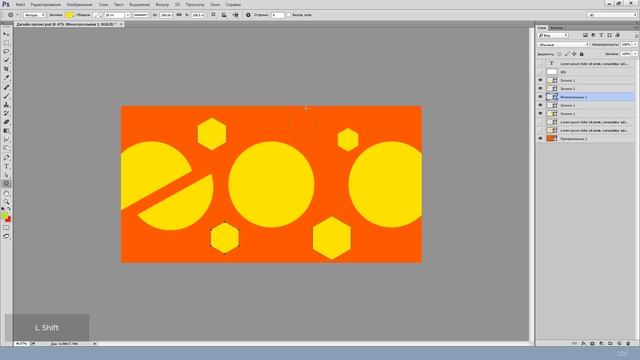The image size is (640, 360).
Task: Open path operations in options bar
Action: click(x=213, y=15)
